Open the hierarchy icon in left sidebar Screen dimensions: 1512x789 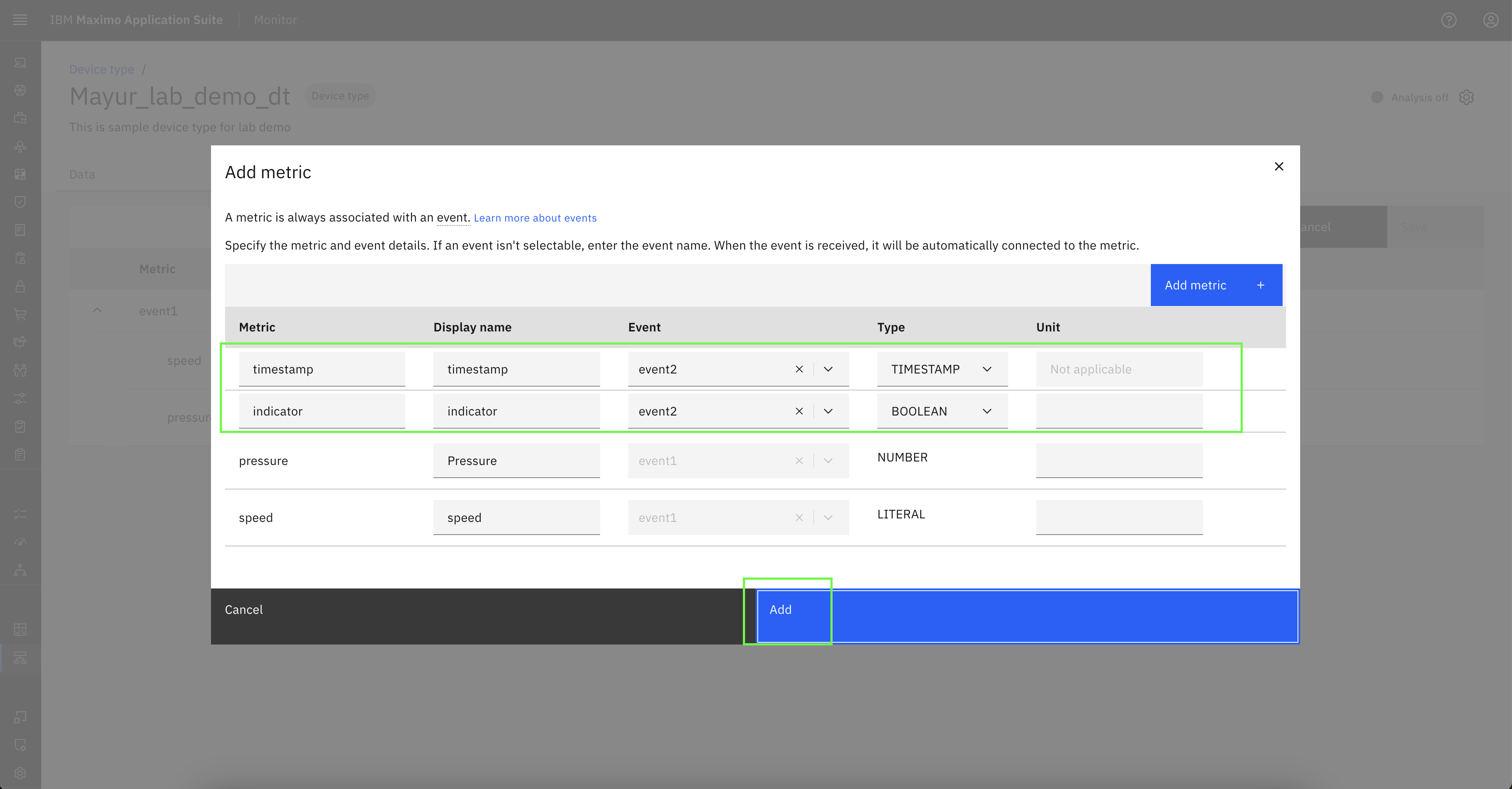20,570
